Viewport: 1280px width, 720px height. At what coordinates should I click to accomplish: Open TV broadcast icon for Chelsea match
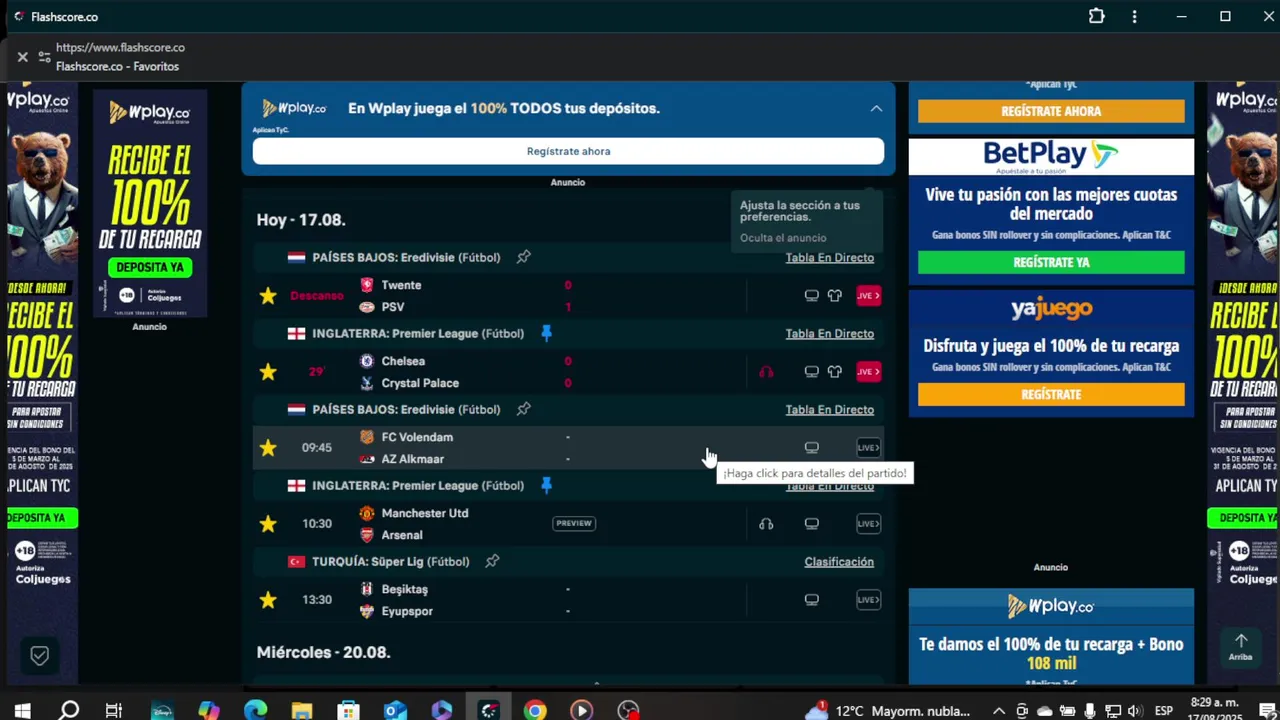(812, 372)
